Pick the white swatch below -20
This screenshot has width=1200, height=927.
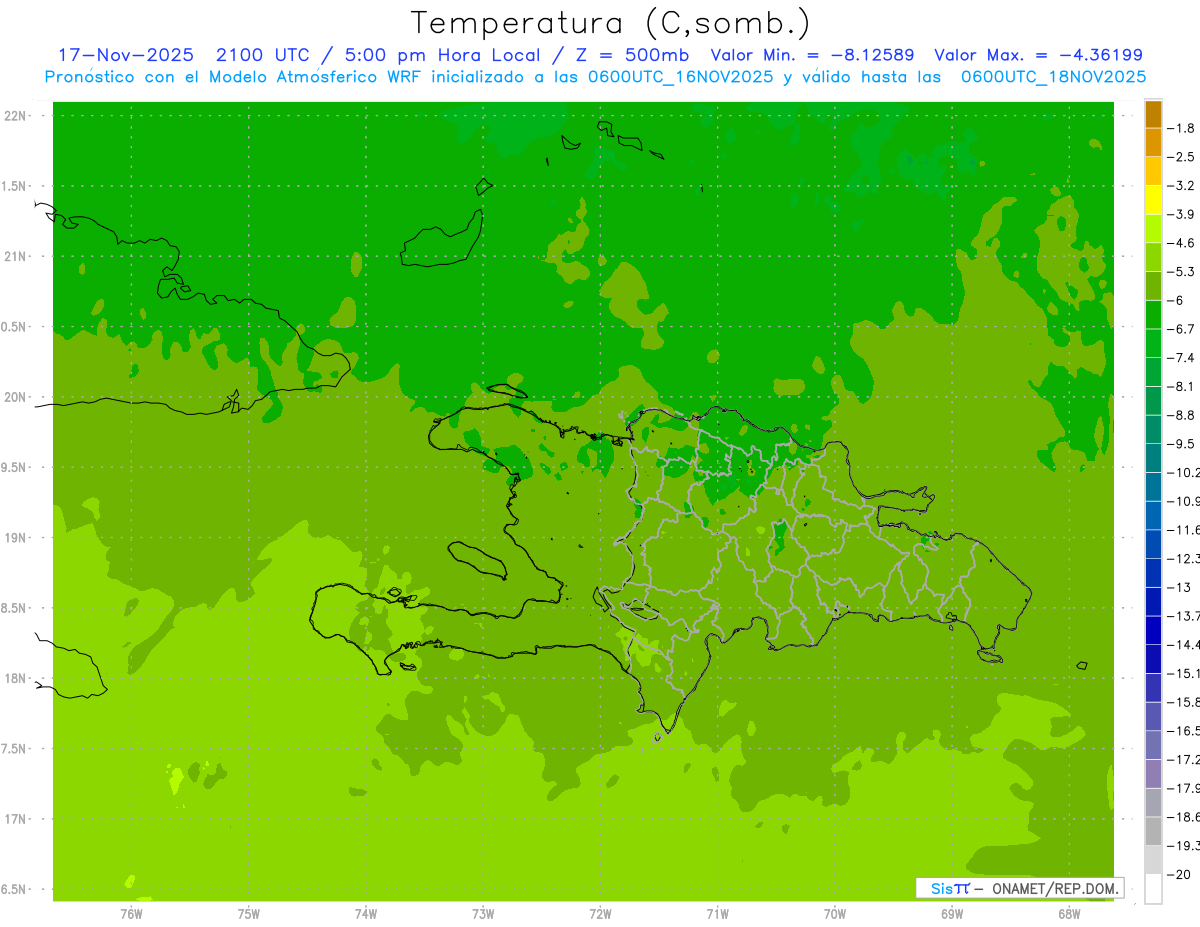pos(1153,889)
